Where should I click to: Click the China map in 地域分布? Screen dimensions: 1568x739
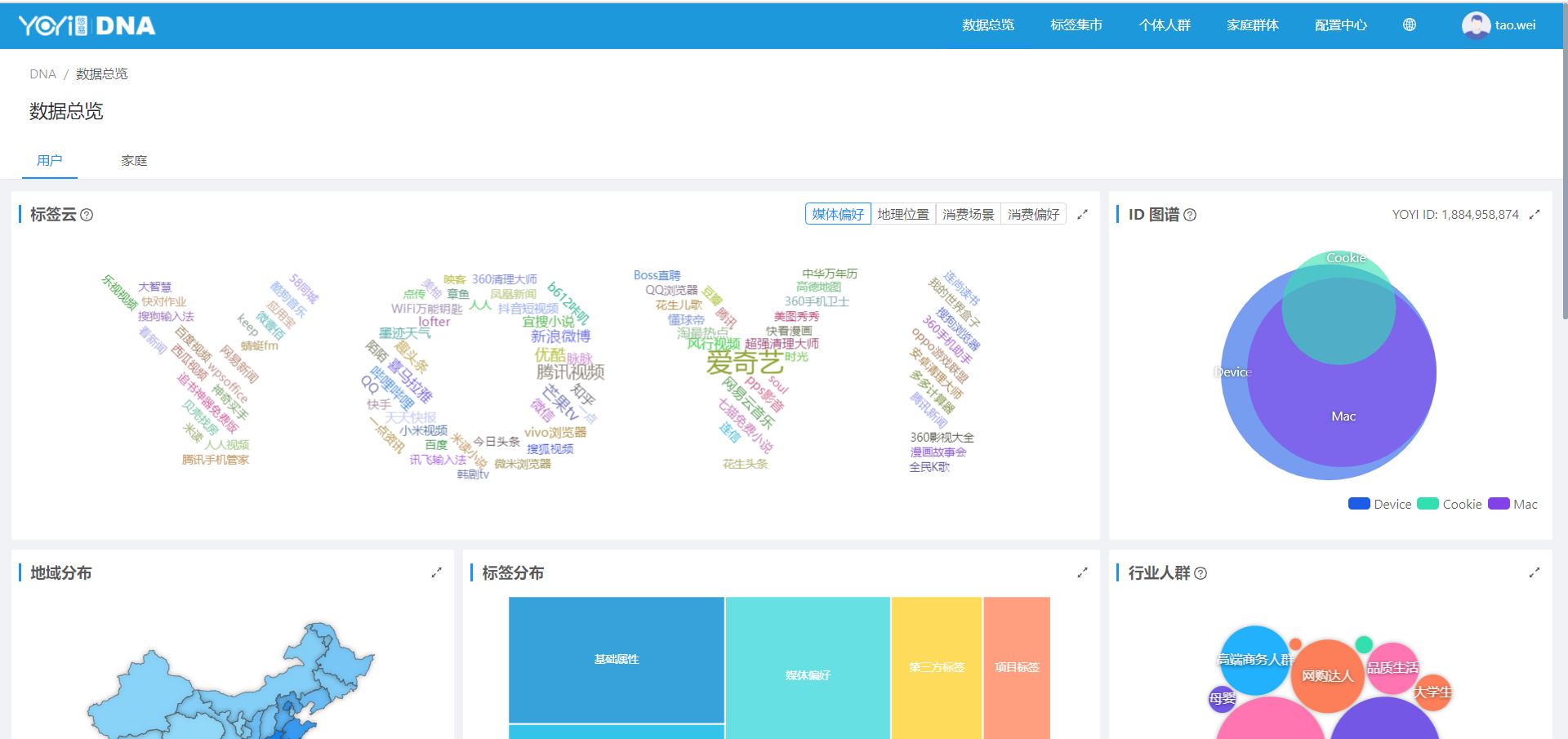point(231,682)
